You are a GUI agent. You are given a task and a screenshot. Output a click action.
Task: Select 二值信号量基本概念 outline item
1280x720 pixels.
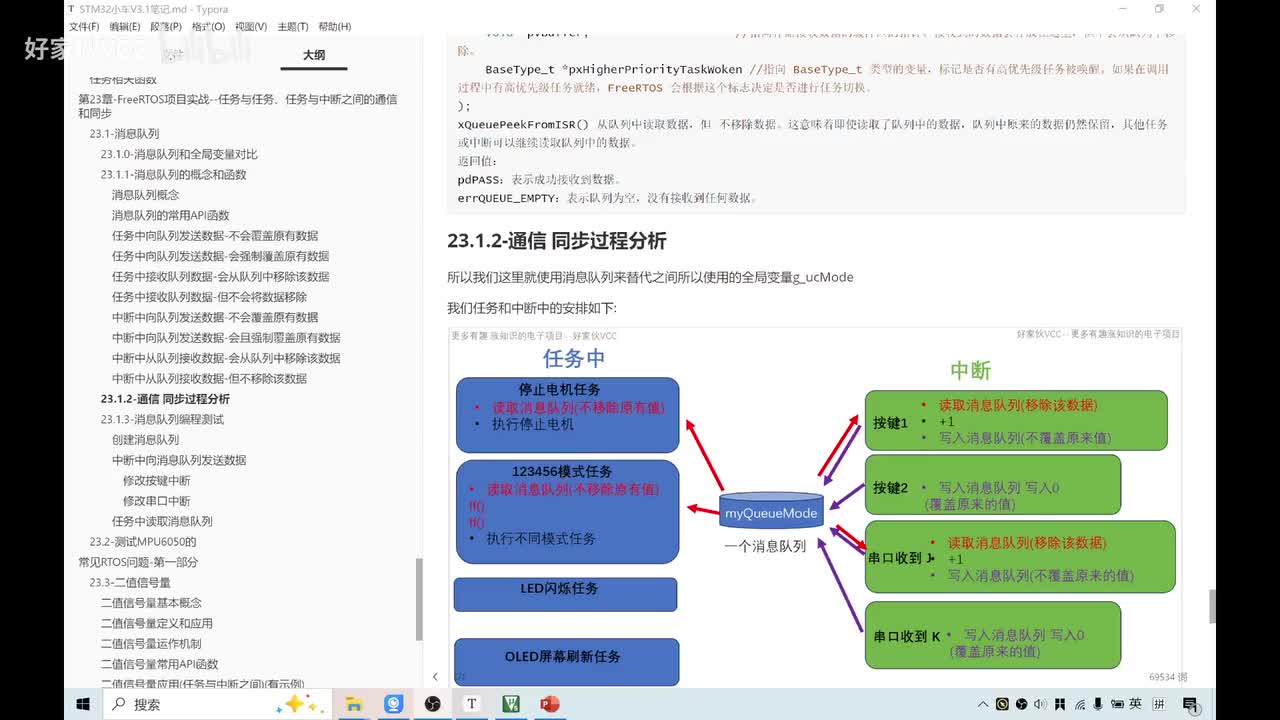click(x=151, y=603)
